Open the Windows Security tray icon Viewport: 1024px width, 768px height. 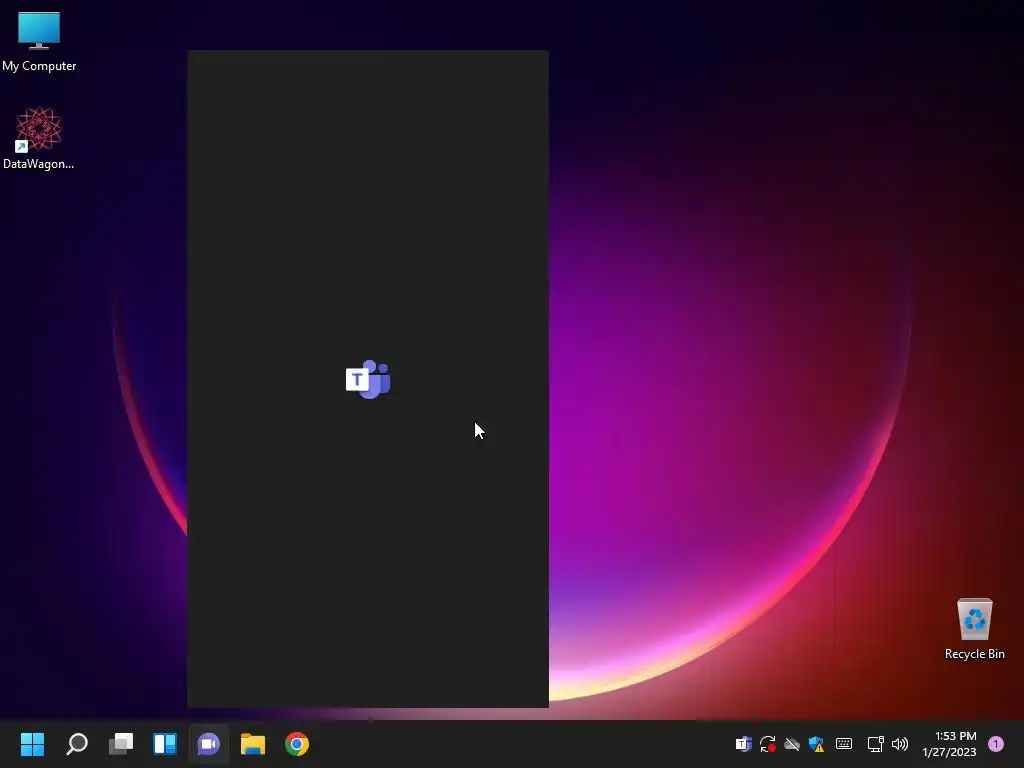click(x=816, y=744)
